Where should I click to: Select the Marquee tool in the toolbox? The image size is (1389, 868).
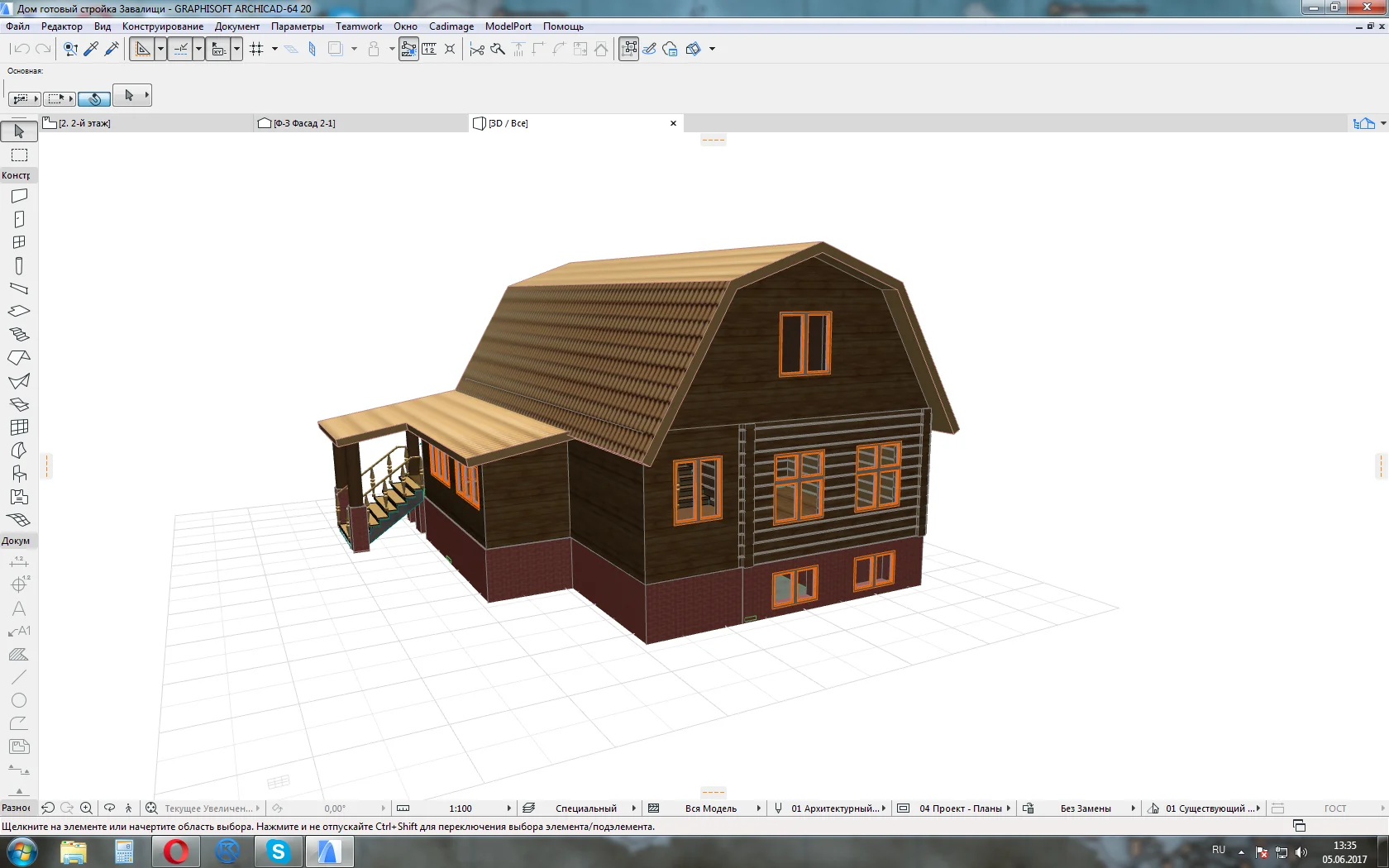[x=19, y=155]
